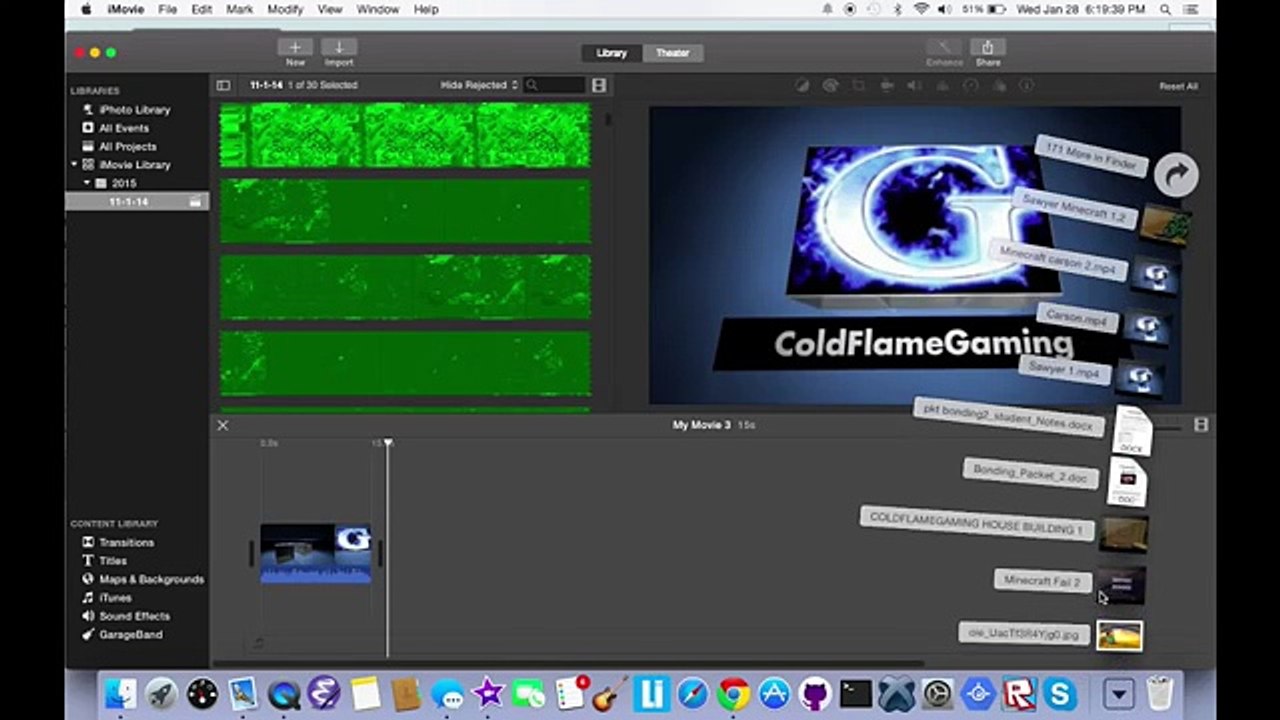Open the timeline settings filmstrip icon

pyautogui.click(x=1201, y=425)
